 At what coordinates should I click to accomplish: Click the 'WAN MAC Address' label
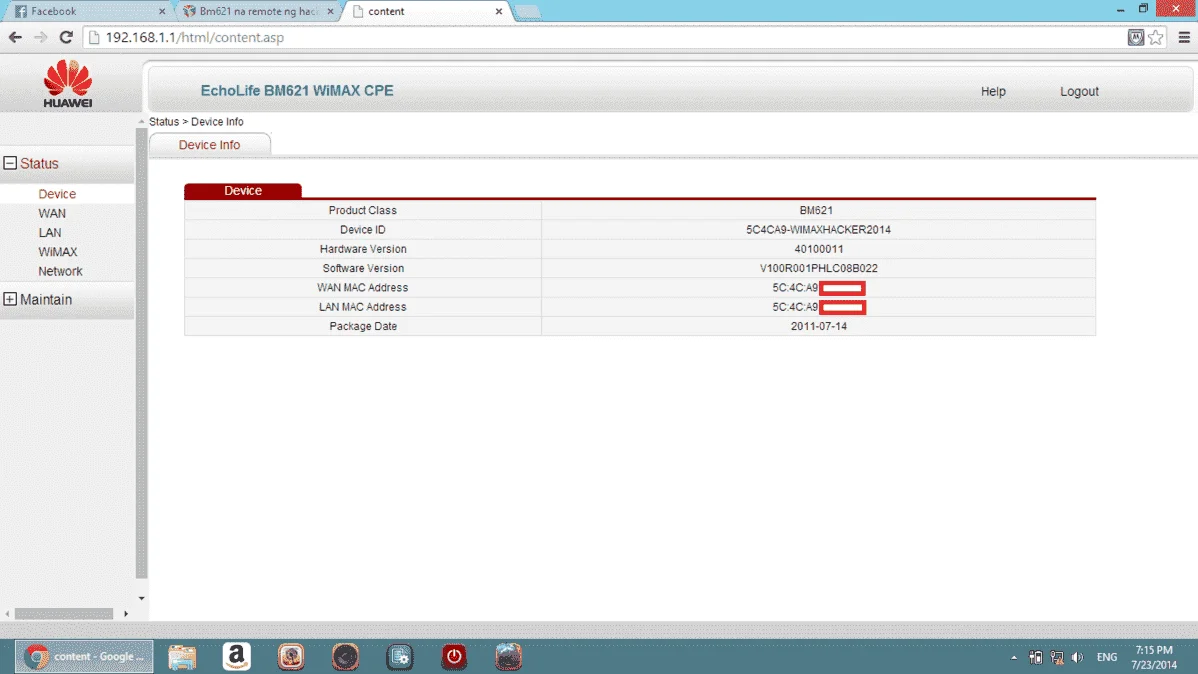tap(363, 287)
